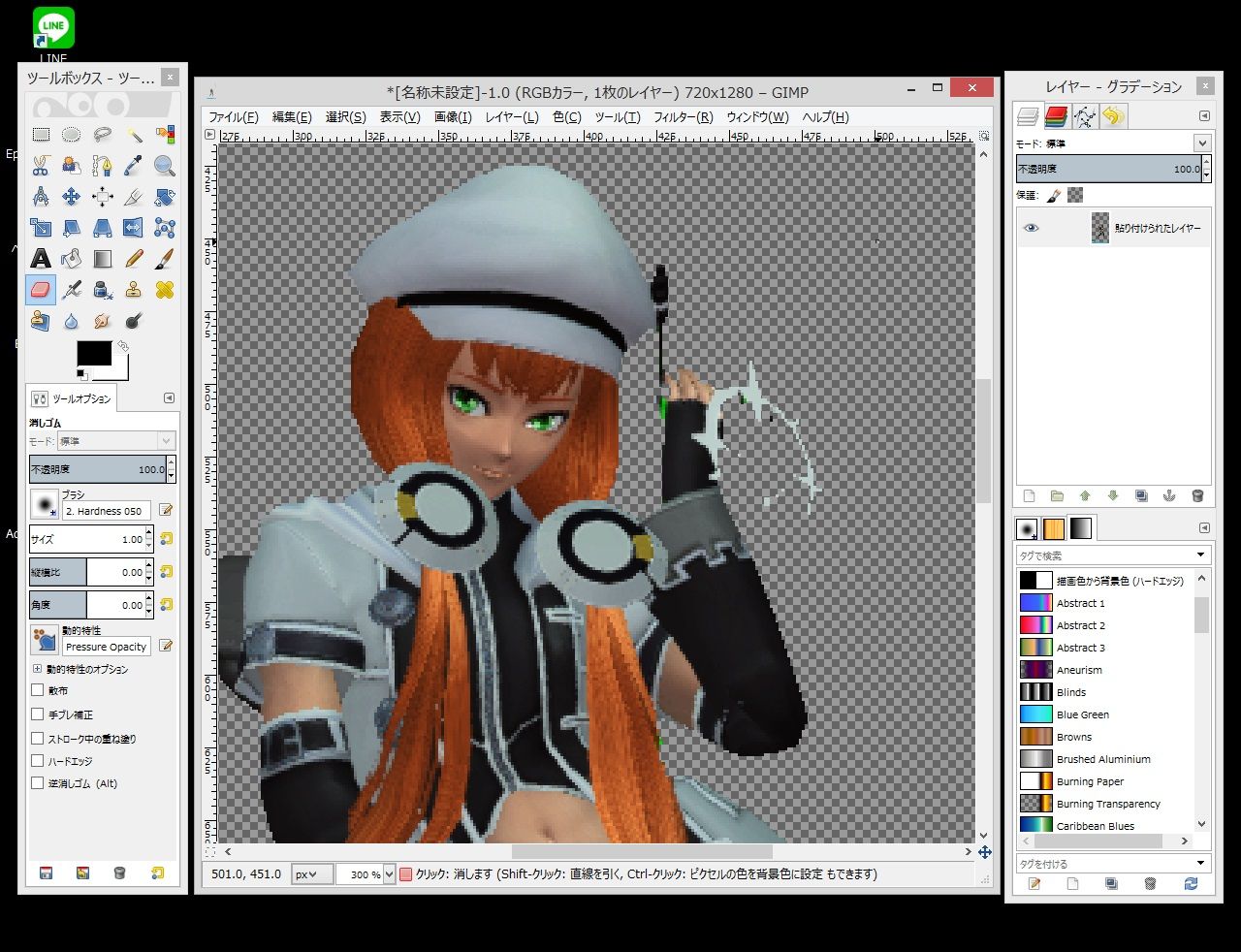Image resolution: width=1241 pixels, height=952 pixels.
Task: Select the Measure compass tool
Action: [x=41, y=197]
